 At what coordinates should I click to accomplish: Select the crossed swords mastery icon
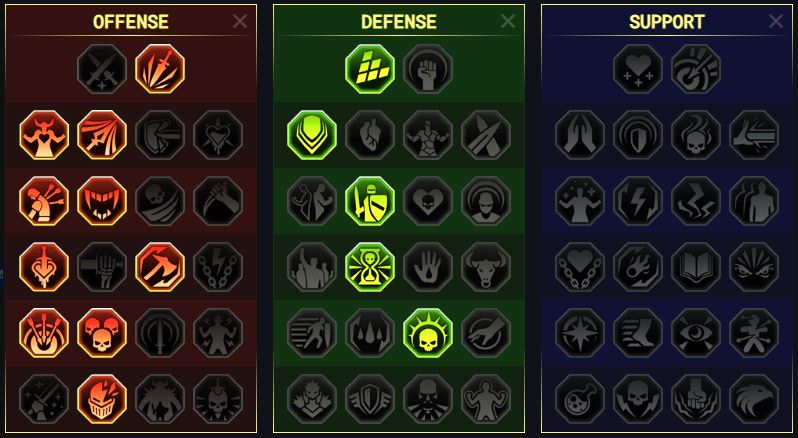(x=102, y=69)
